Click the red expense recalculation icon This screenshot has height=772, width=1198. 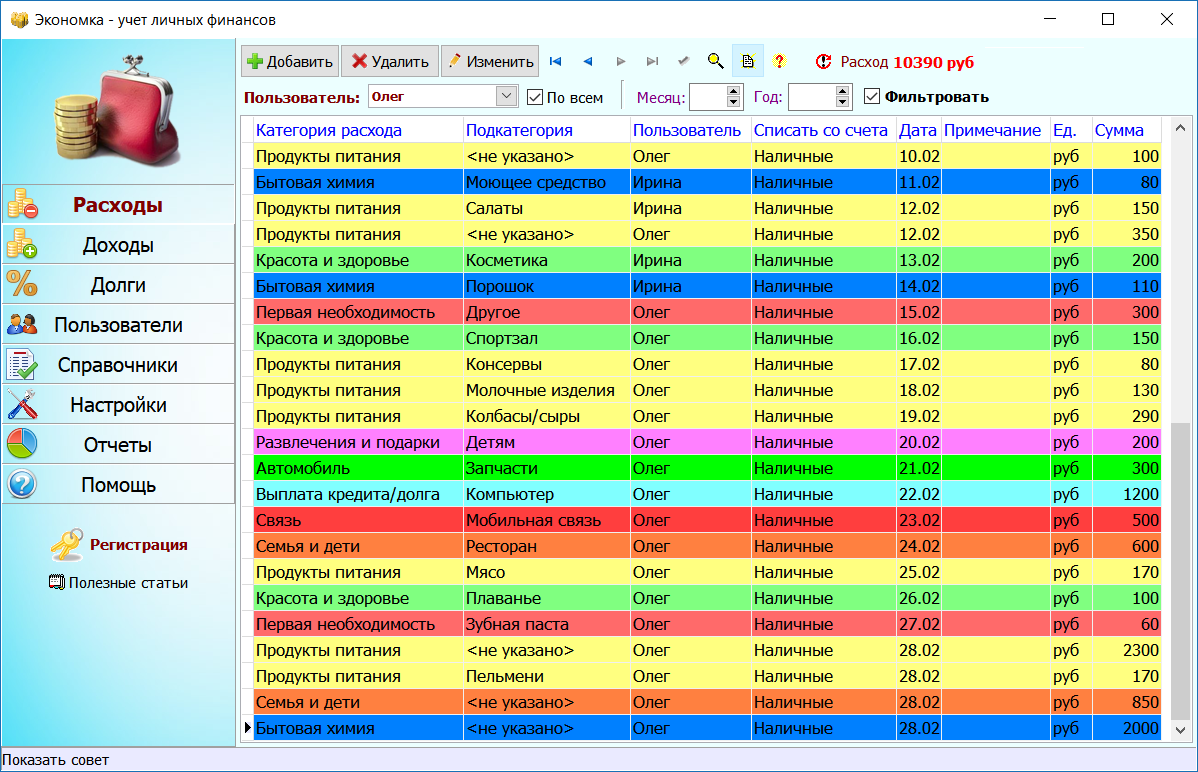(x=823, y=62)
